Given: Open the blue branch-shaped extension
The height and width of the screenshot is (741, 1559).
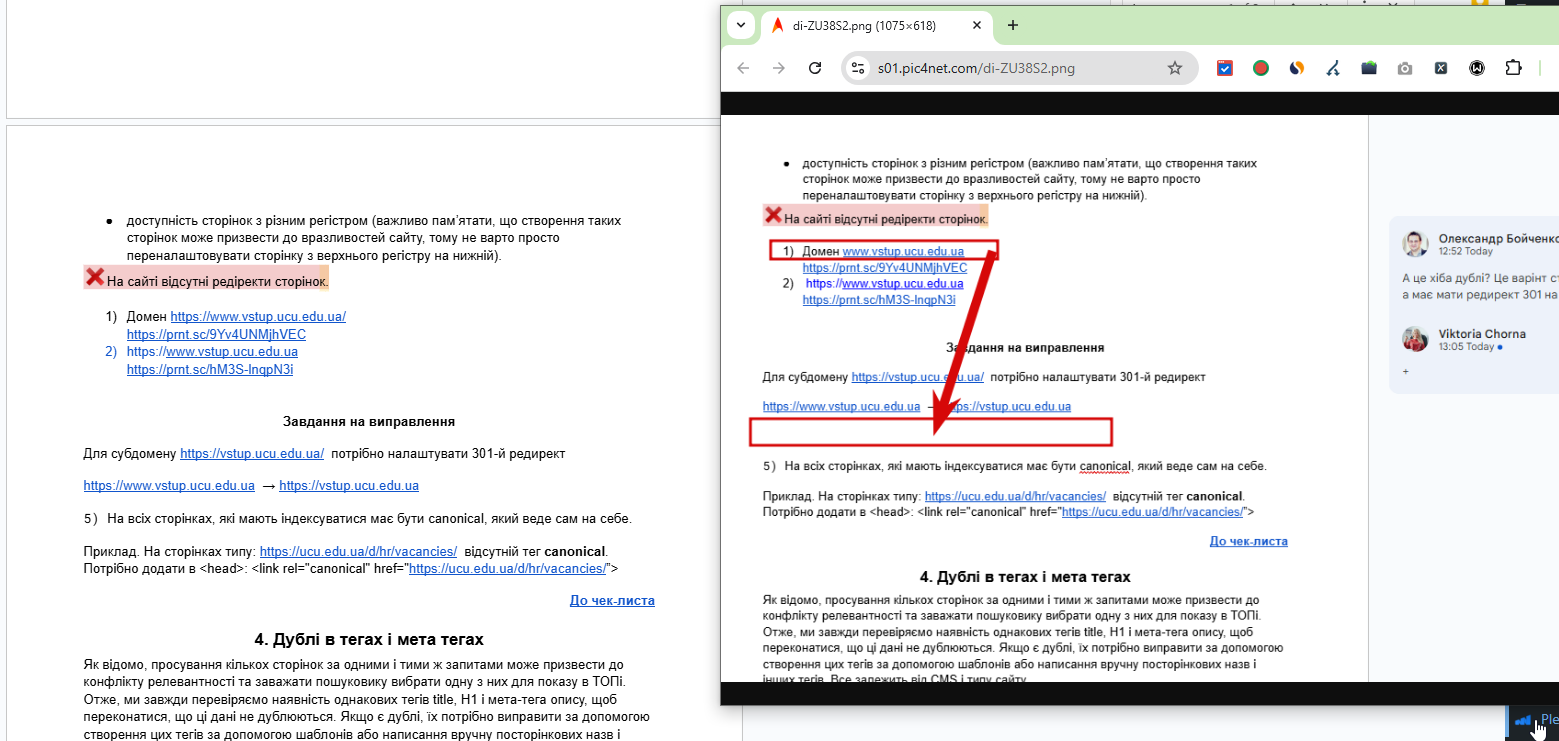Looking at the screenshot, I should (x=1333, y=68).
